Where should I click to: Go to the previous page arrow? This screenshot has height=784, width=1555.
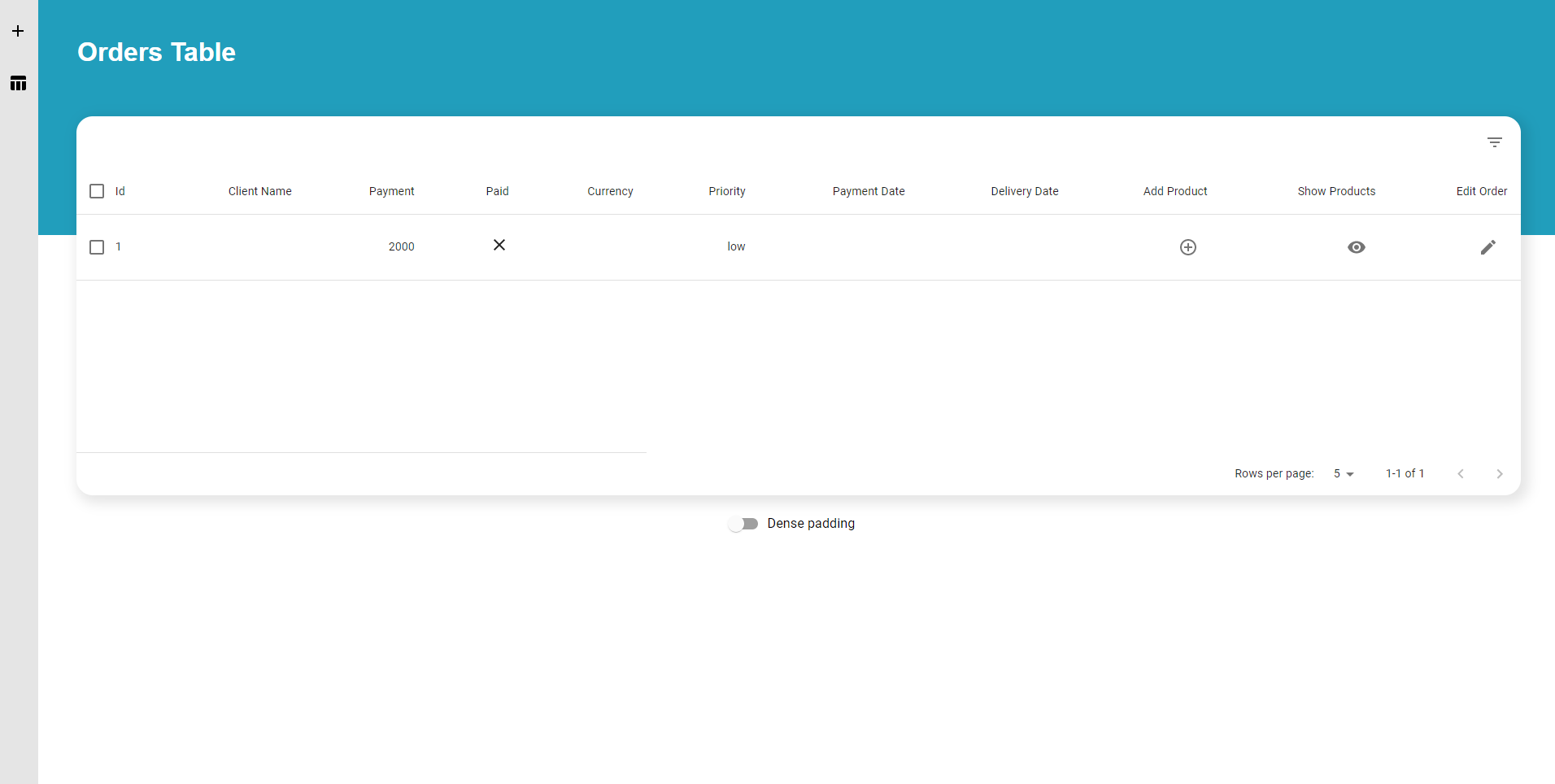click(x=1460, y=474)
